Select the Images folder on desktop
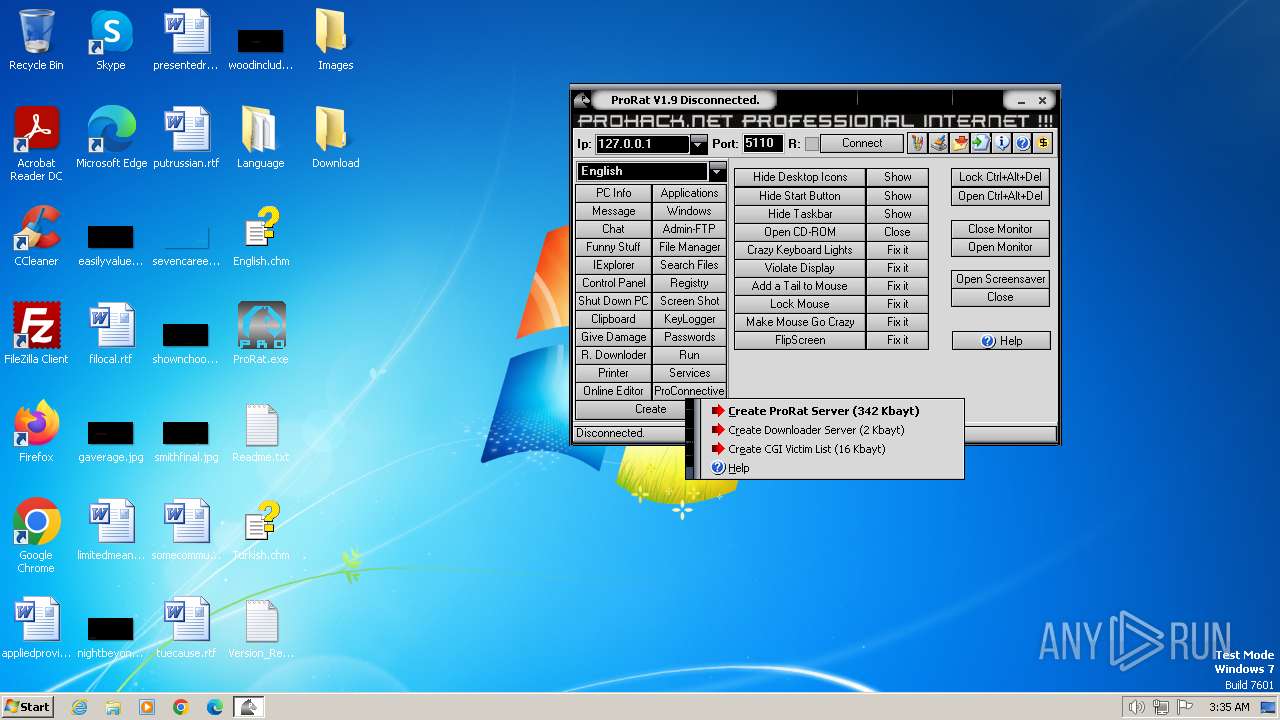The height and width of the screenshot is (720, 1280). pyautogui.click(x=336, y=41)
